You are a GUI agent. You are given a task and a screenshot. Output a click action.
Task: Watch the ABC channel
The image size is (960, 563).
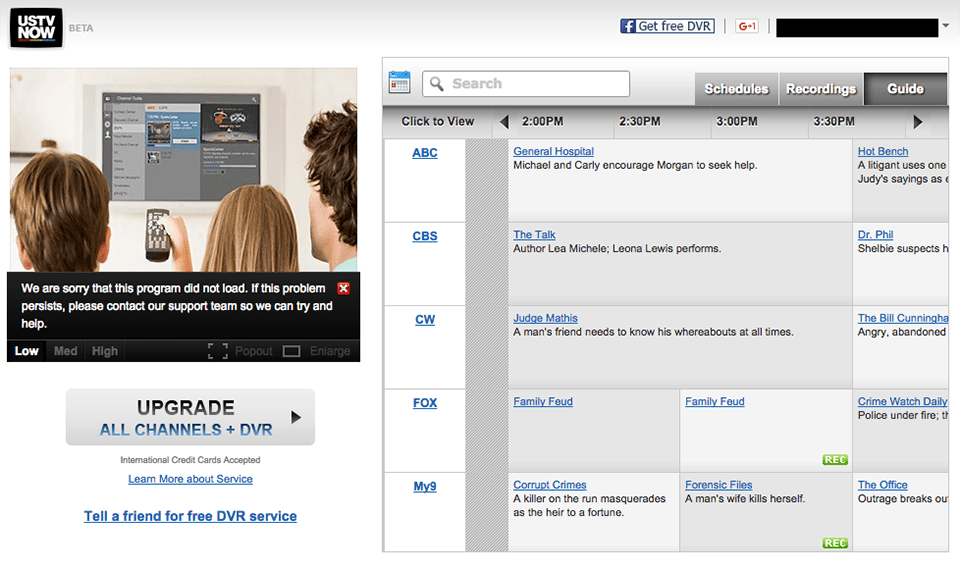pos(425,153)
